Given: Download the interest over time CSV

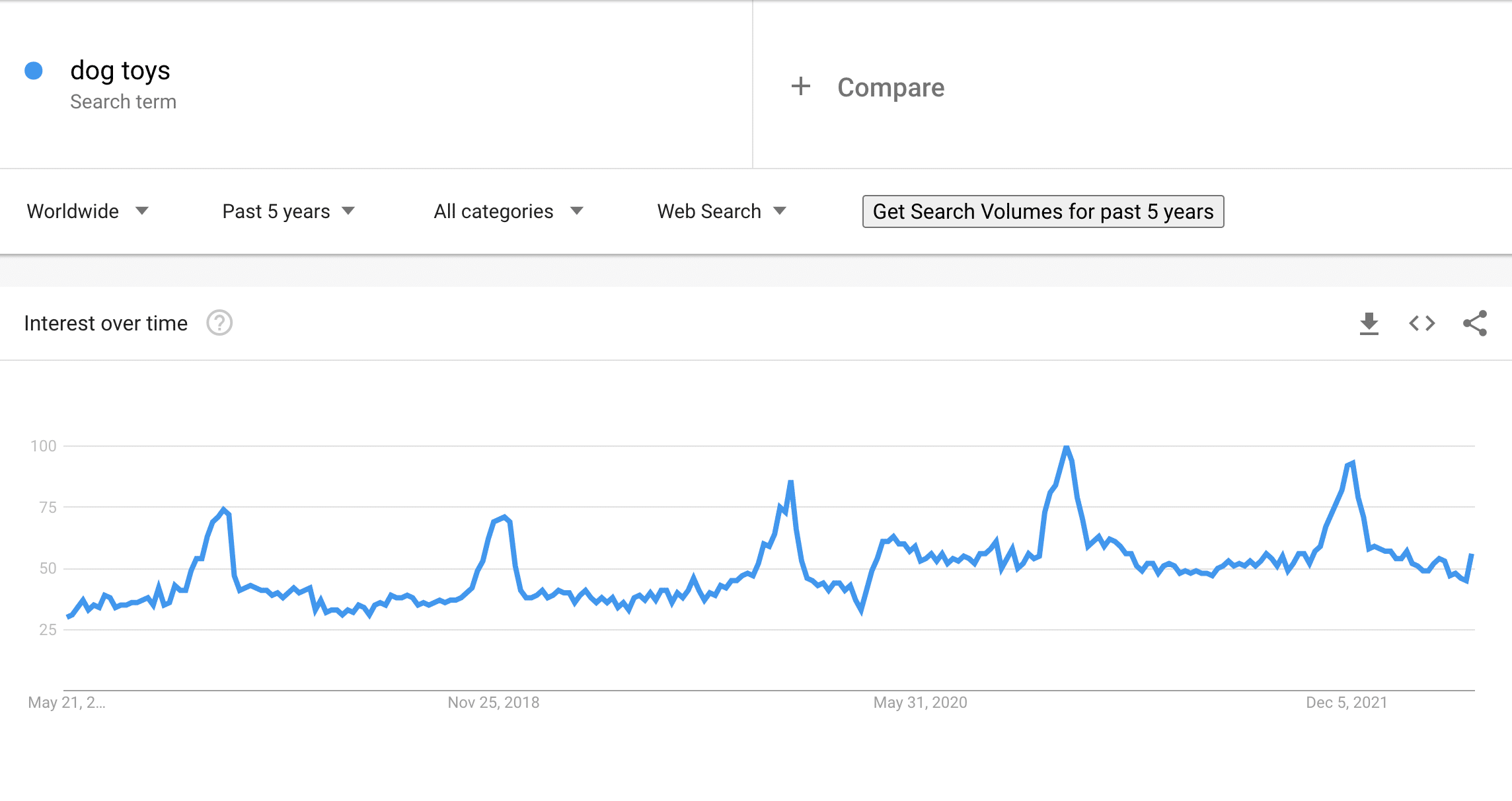Looking at the screenshot, I should tap(1369, 324).
